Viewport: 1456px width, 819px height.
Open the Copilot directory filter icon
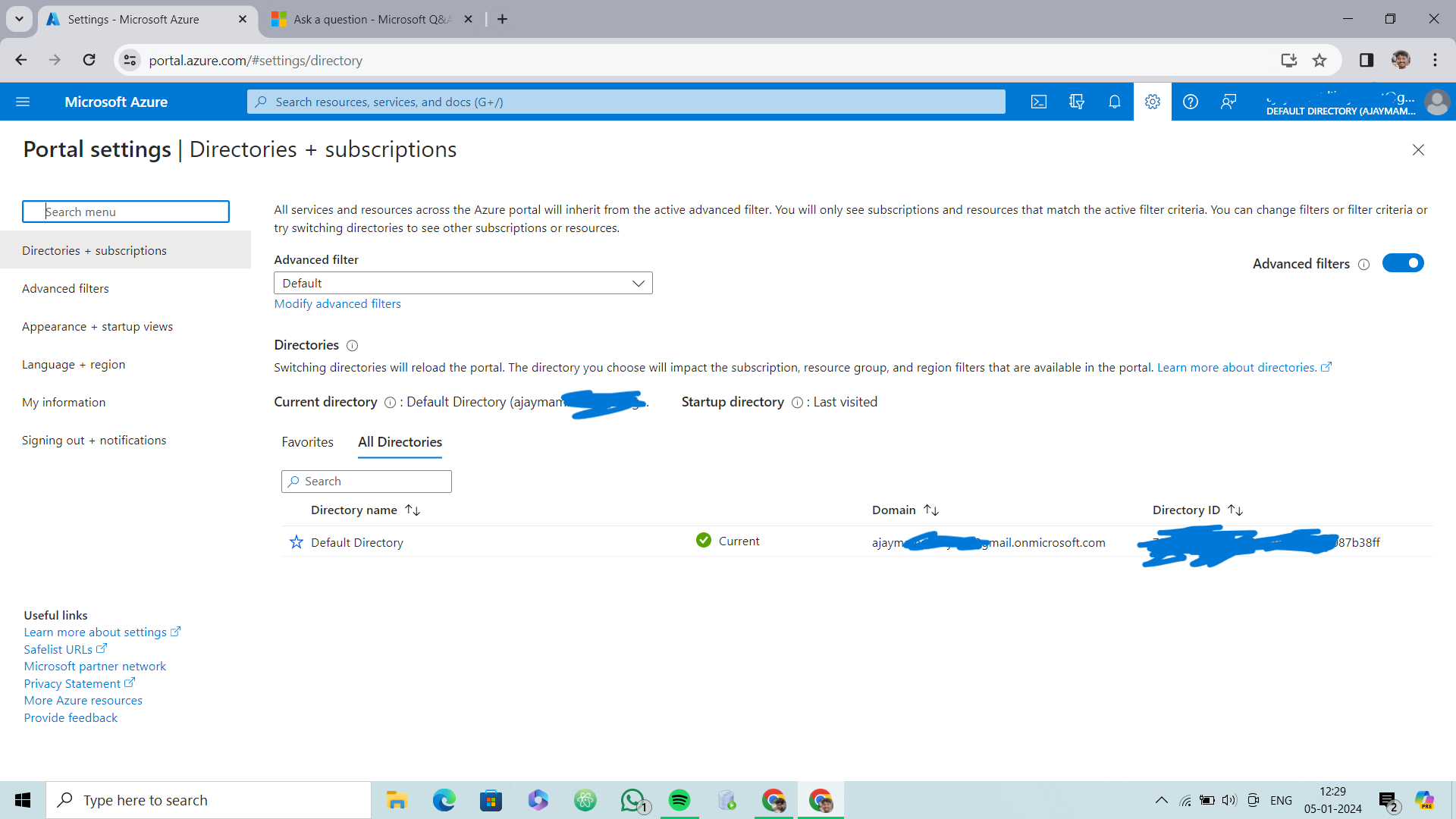click(x=1077, y=102)
